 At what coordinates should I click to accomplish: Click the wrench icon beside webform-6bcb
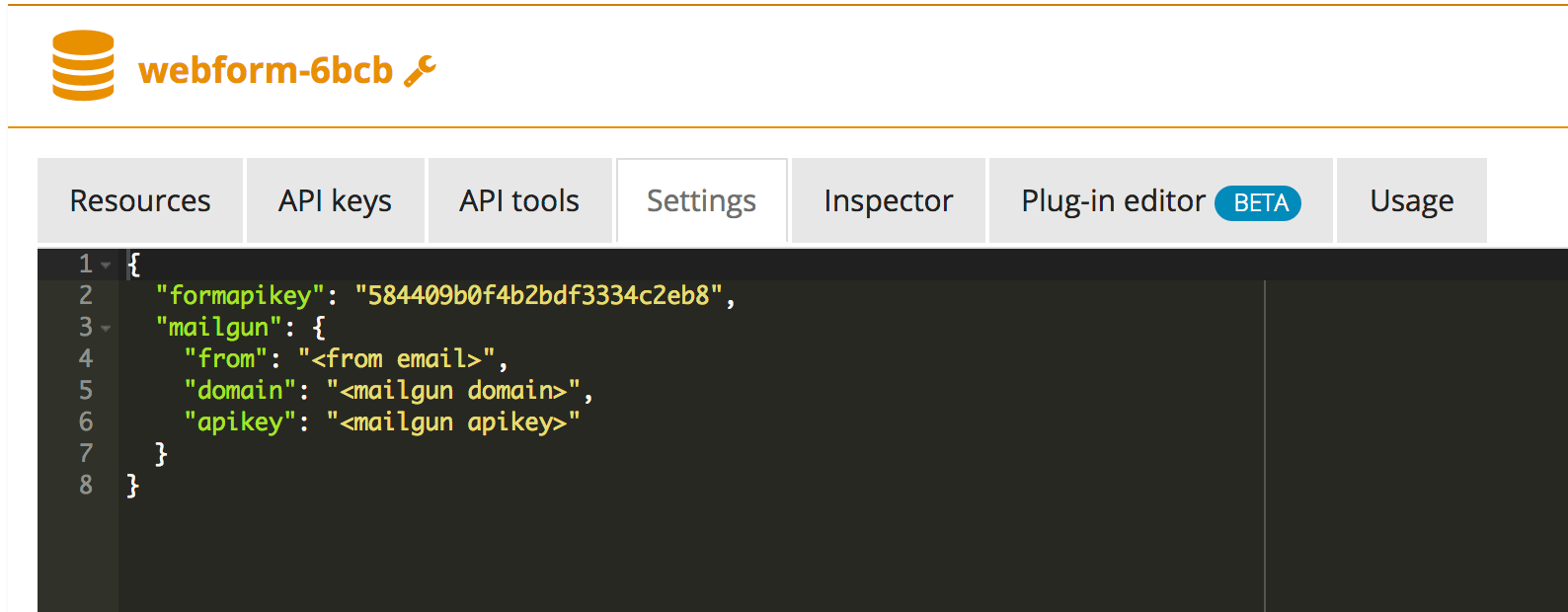(420, 71)
